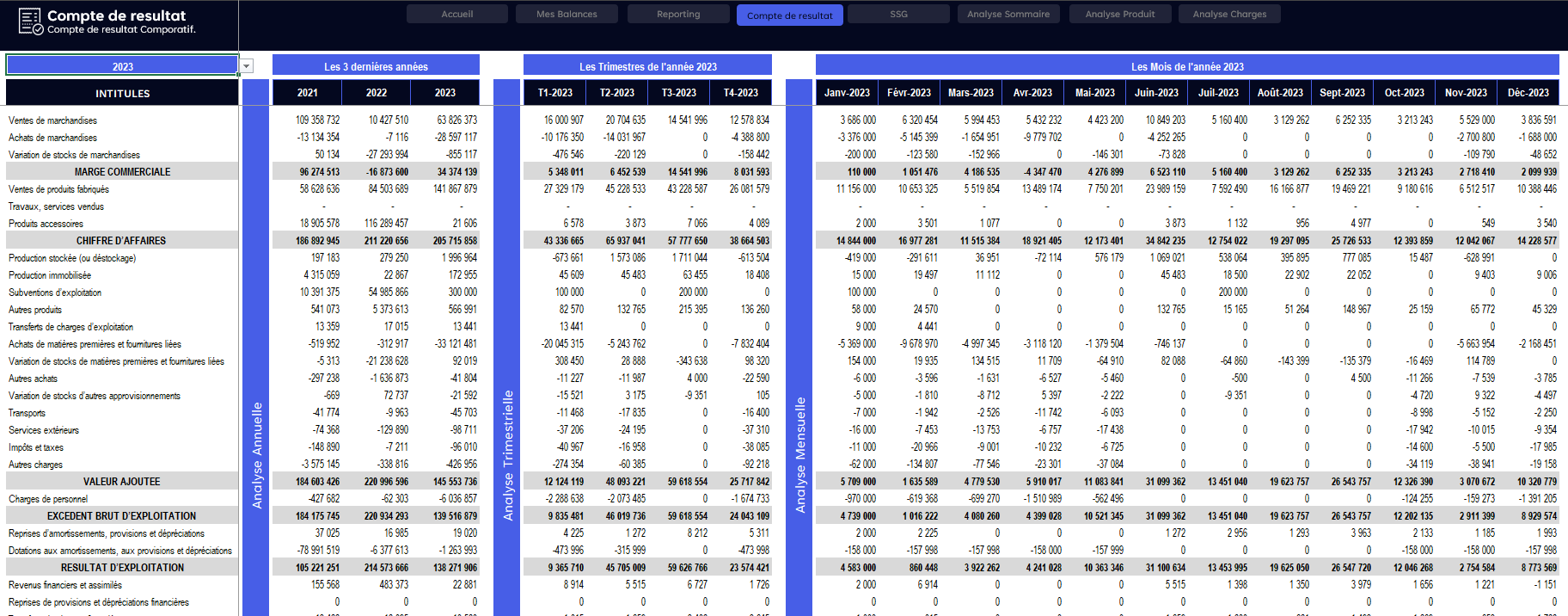The height and width of the screenshot is (616, 1568).
Task: Click the VALEUR AJOUTEE subtotal label
Action: (121, 482)
